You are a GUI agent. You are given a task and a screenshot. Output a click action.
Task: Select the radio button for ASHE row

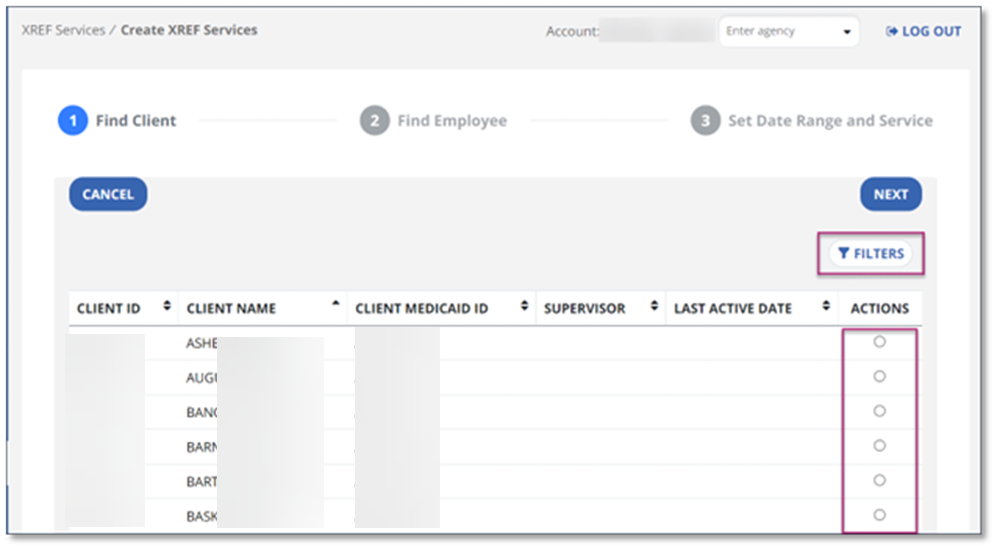879,342
